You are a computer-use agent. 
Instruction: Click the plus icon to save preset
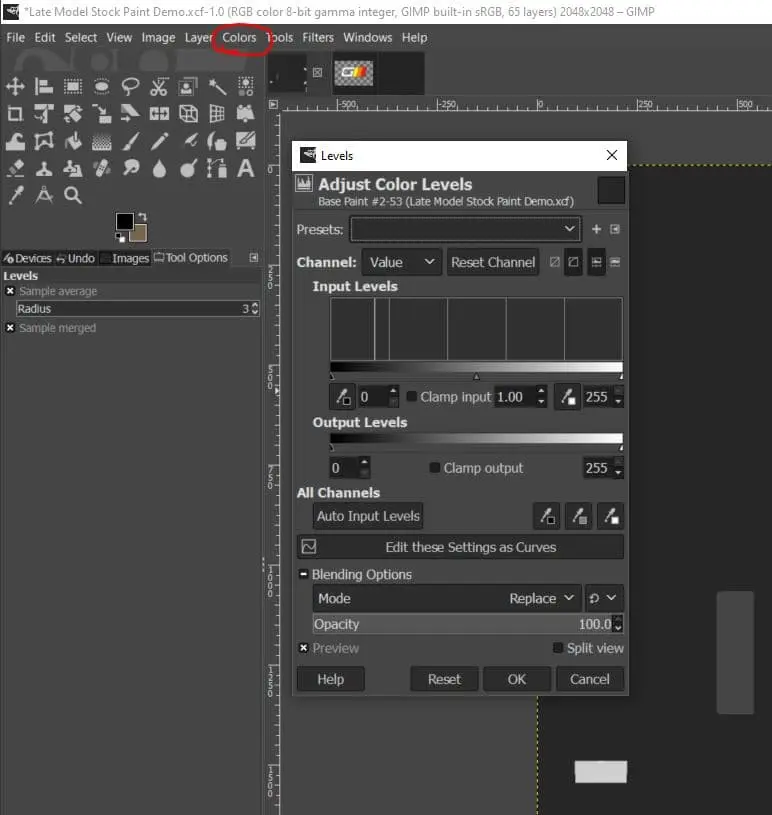pos(597,229)
